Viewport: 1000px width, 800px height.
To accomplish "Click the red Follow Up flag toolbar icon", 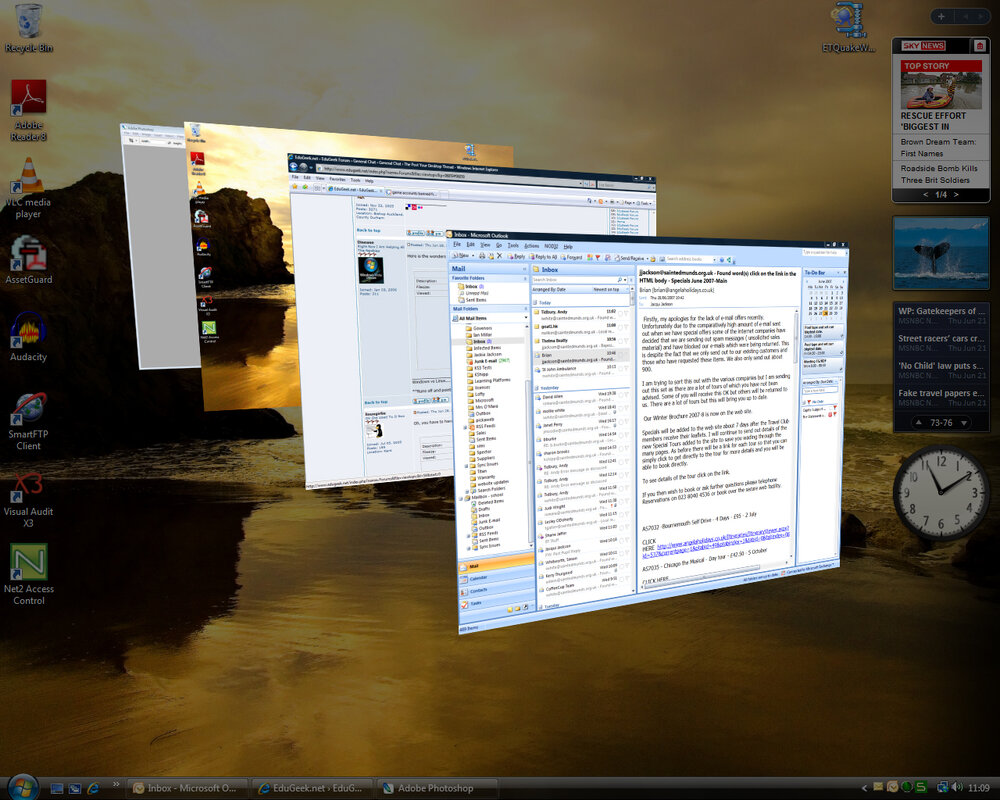I will pyautogui.click(x=598, y=258).
